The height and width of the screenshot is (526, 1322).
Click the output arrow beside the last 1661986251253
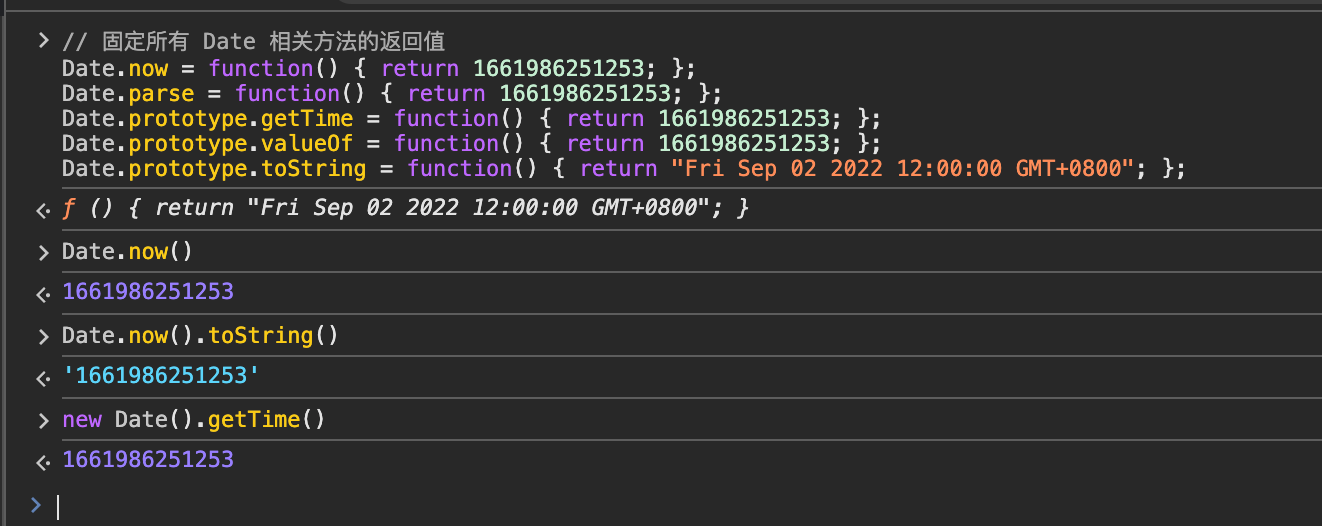pyautogui.click(x=43, y=462)
